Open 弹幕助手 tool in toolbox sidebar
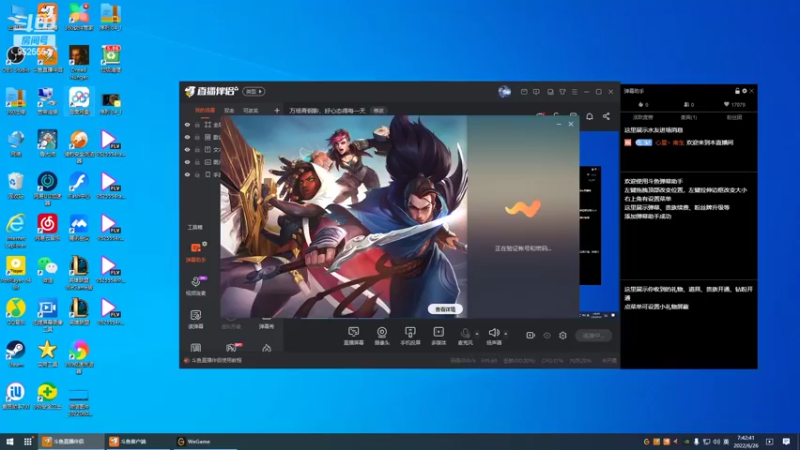800x450 pixels. coord(196,253)
